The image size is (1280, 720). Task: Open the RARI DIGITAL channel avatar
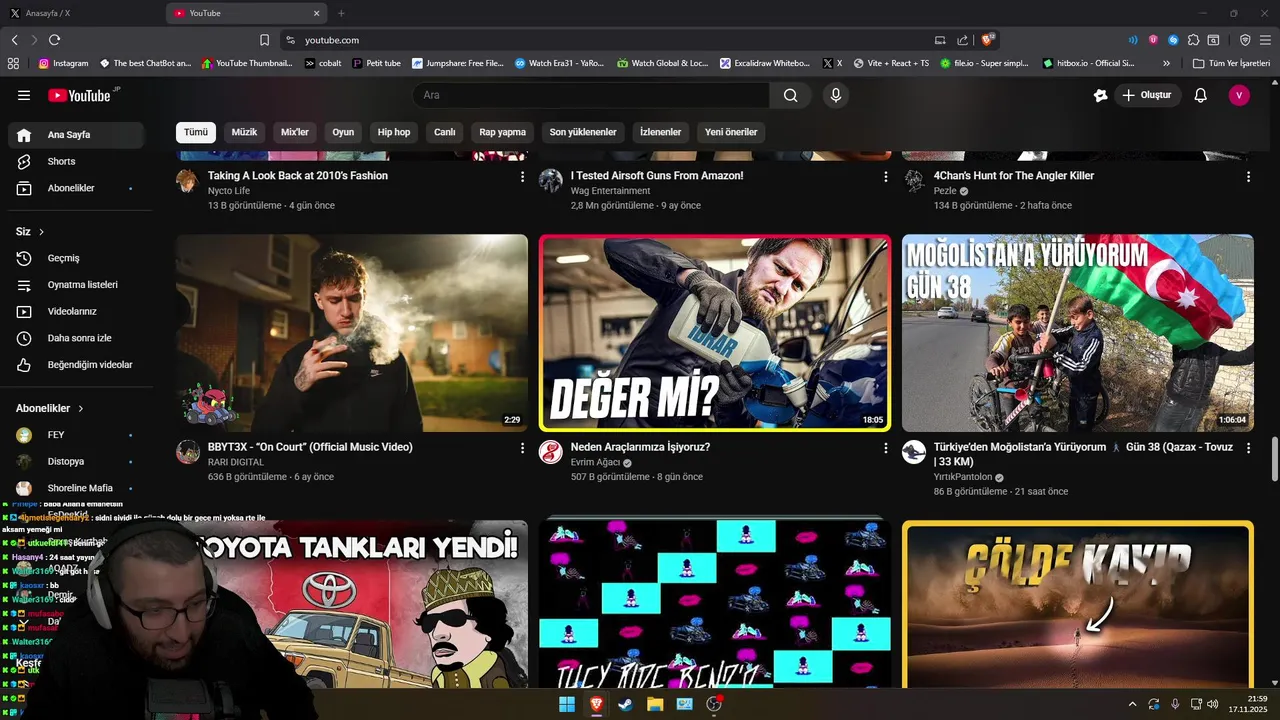click(188, 452)
